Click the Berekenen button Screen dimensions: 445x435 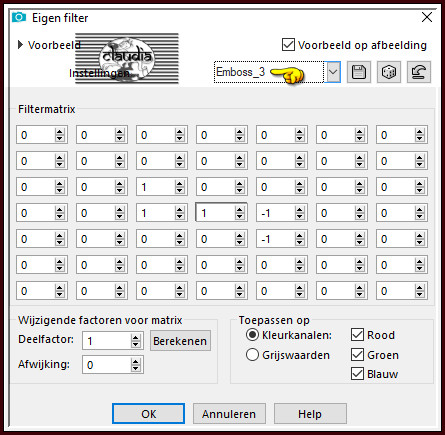pyautogui.click(x=180, y=341)
